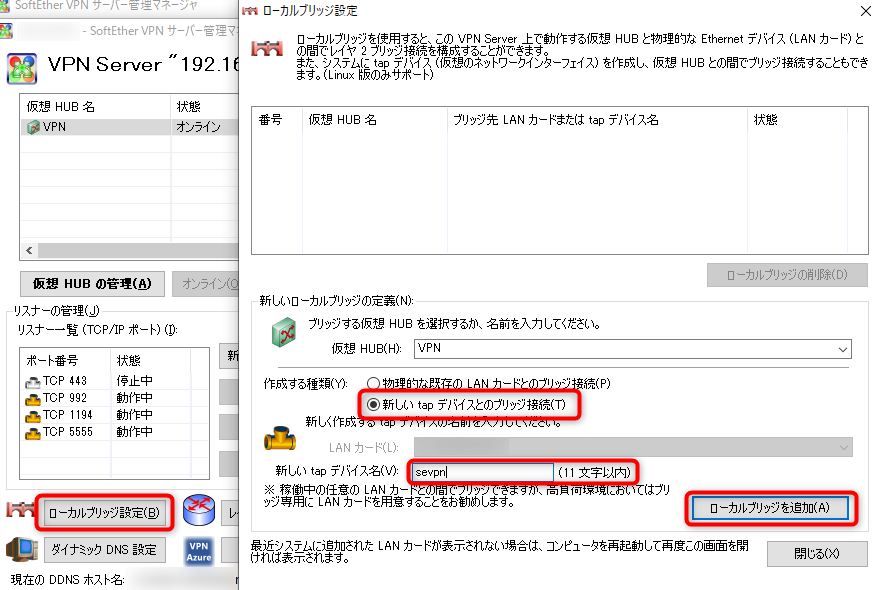Viewport: 879px width, 590px height.
Task: Click the ポート番号 column header
Action: [65, 360]
